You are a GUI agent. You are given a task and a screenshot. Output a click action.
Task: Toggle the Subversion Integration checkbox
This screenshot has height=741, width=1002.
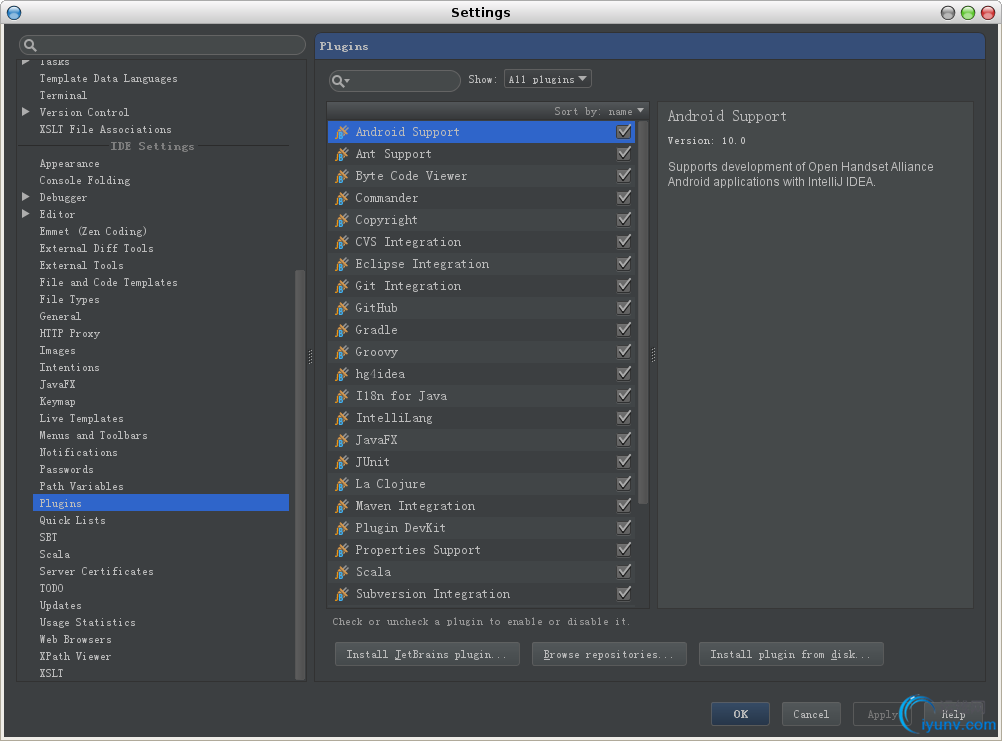coord(624,594)
